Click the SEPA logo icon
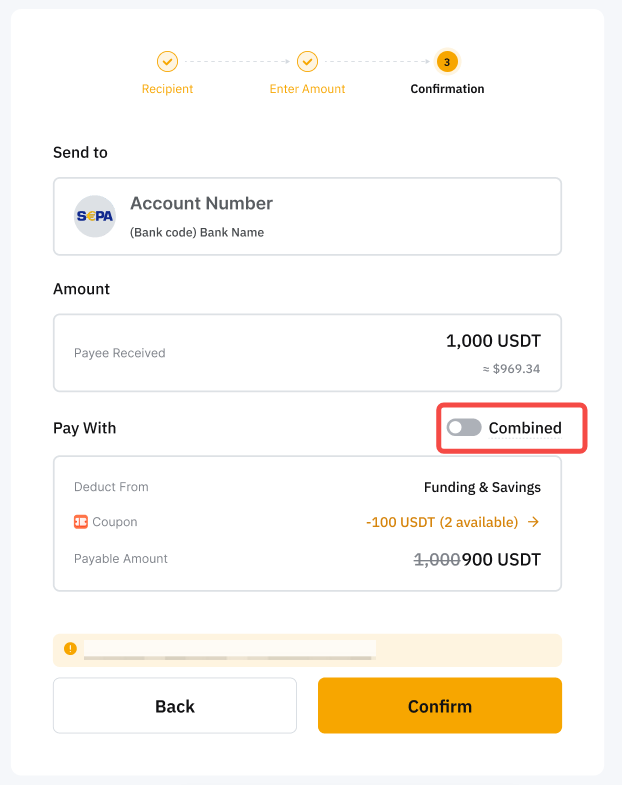Image resolution: width=622 pixels, height=785 pixels. (x=95, y=216)
